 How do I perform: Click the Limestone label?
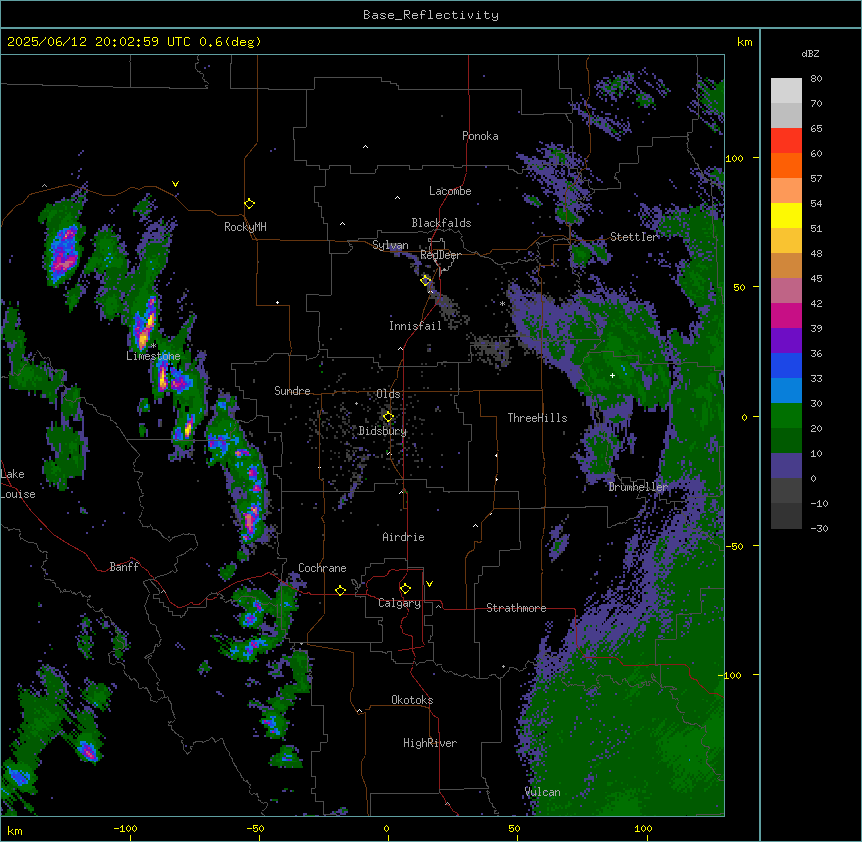point(153,356)
